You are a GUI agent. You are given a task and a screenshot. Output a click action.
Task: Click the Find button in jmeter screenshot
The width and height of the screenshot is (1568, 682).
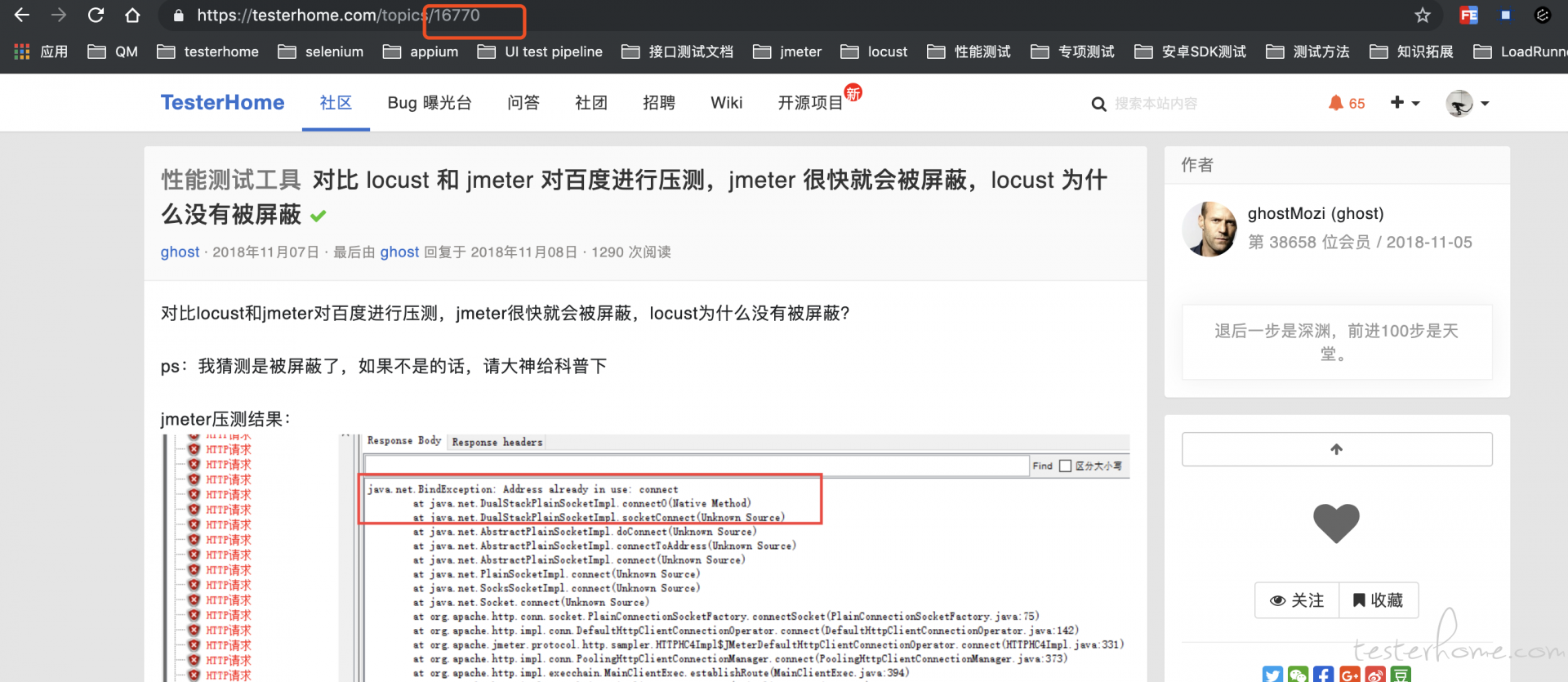1042,466
